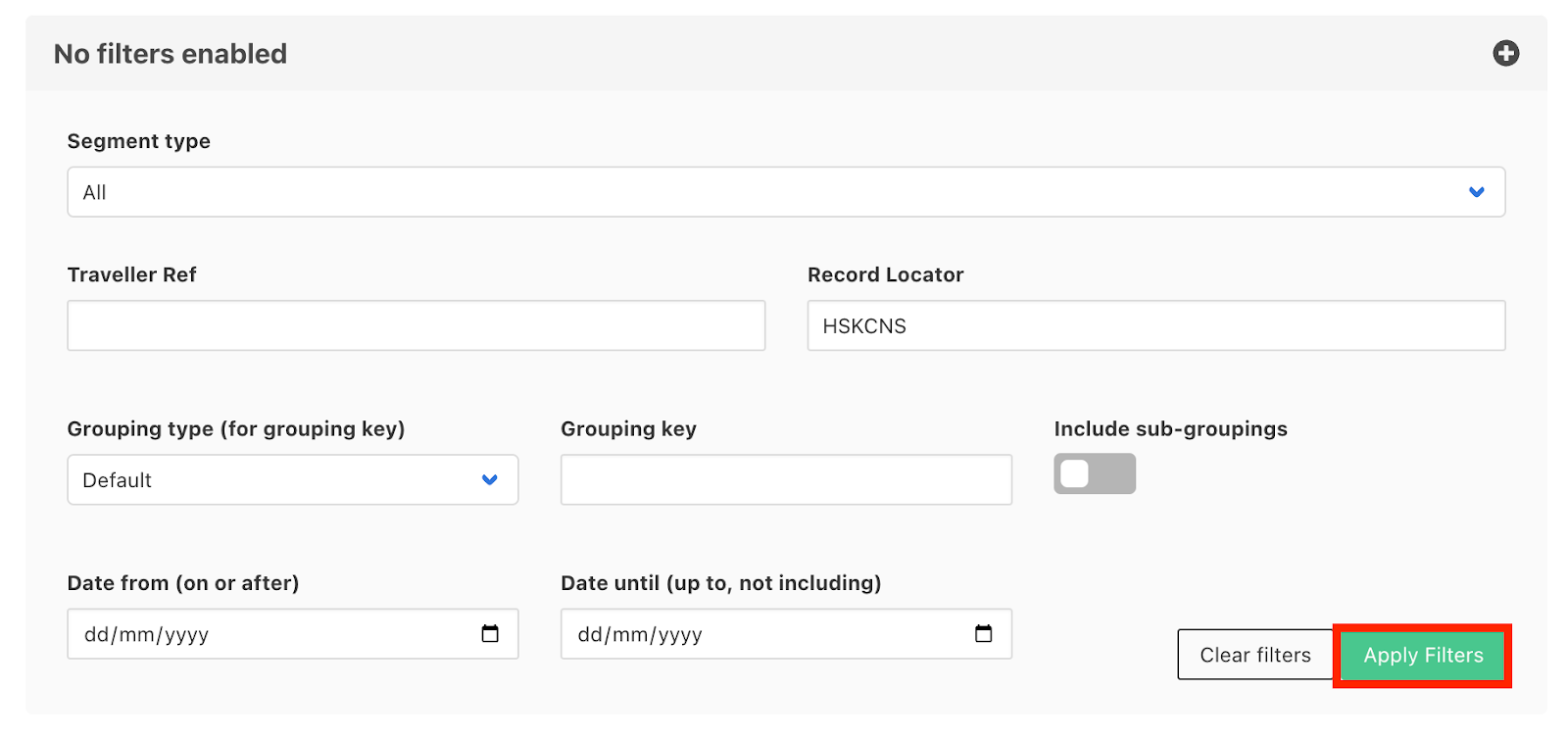Click the 'Grouping key' label text
The height and width of the screenshot is (740, 1568).
628,429
